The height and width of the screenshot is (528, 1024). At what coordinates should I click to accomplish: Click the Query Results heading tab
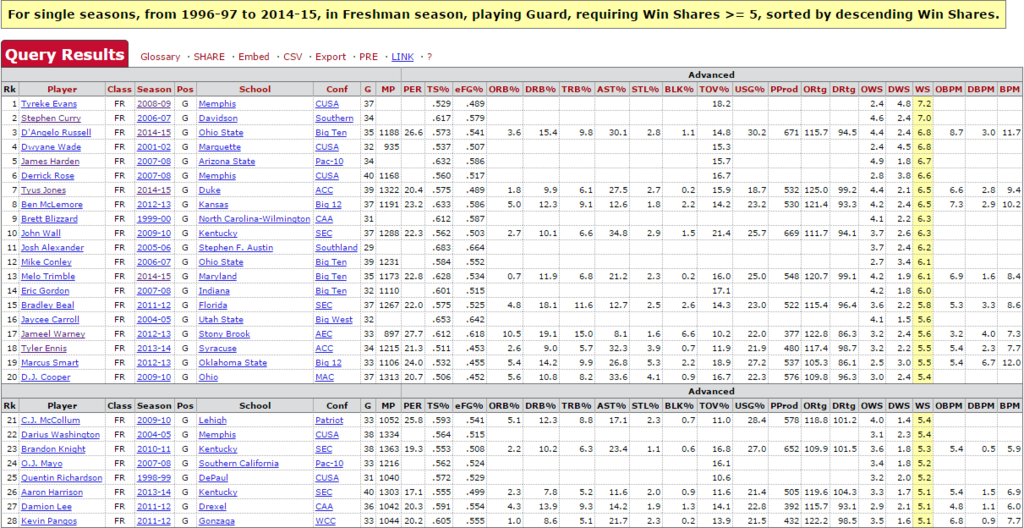(x=65, y=55)
